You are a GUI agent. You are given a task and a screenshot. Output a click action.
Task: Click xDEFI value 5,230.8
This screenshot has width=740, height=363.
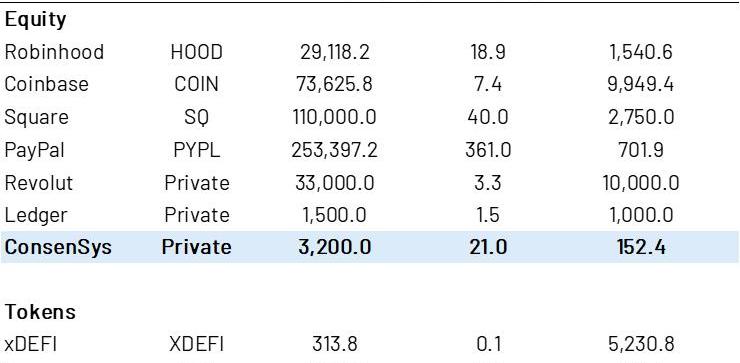tap(641, 344)
